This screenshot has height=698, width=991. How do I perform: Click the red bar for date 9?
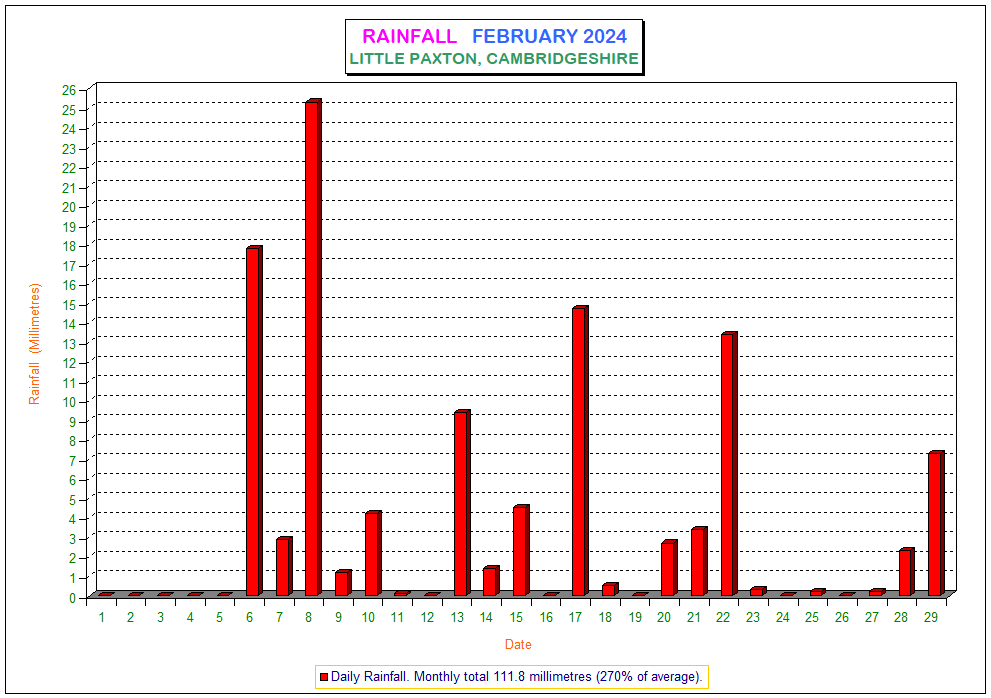pyautogui.click(x=343, y=583)
